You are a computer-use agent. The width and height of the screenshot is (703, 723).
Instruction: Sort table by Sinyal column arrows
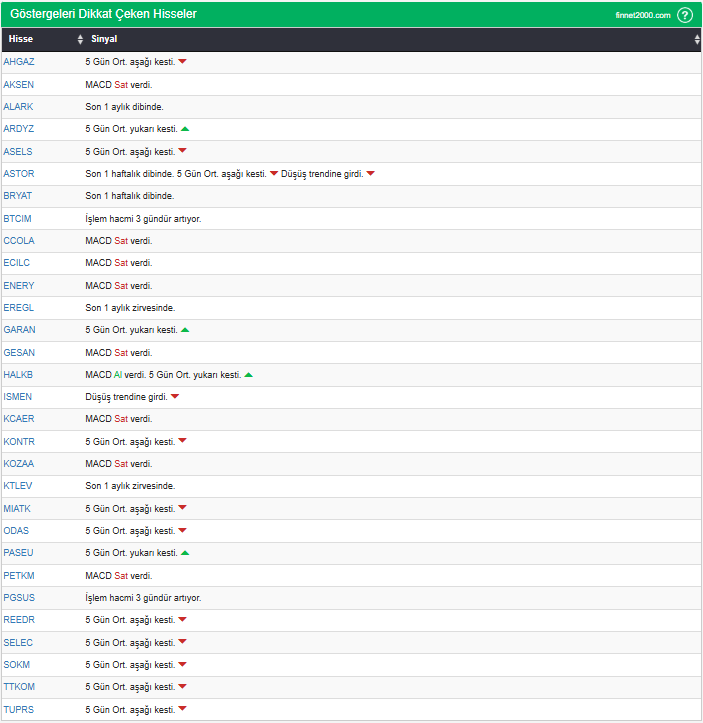[x=697, y=39]
